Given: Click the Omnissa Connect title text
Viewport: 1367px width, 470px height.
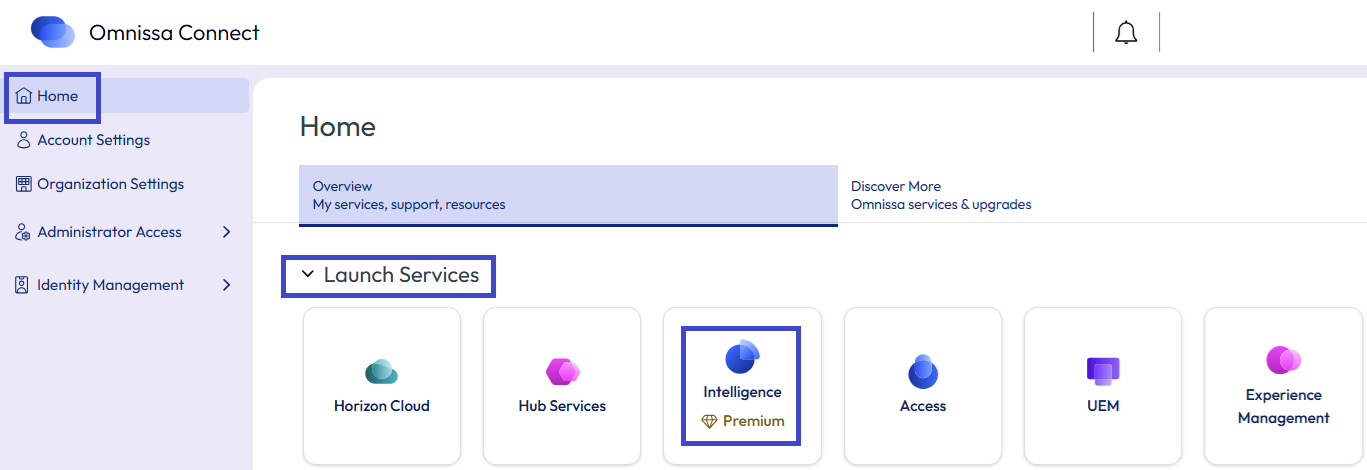Looking at the screenshot, I should pyautogui.click(x=174, y=33).
